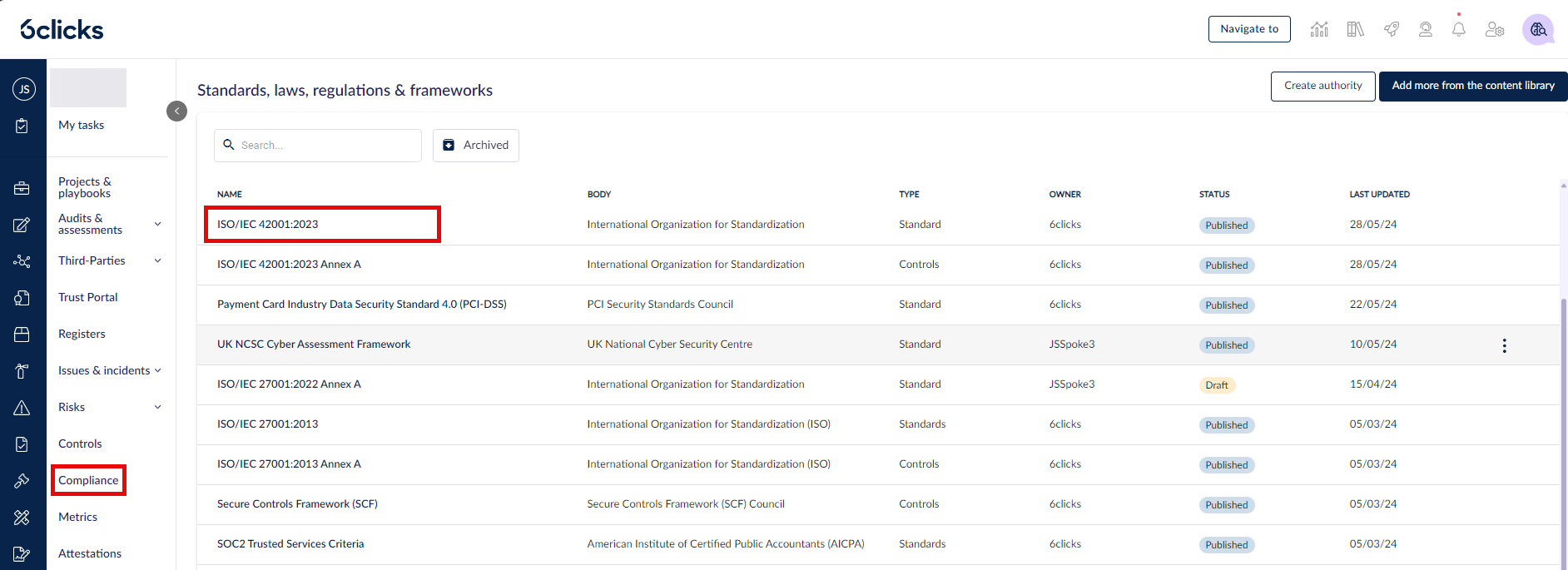
Task: Open the analytics chart icon in header
Action: pyautogui.click(x=1319, y=29)
